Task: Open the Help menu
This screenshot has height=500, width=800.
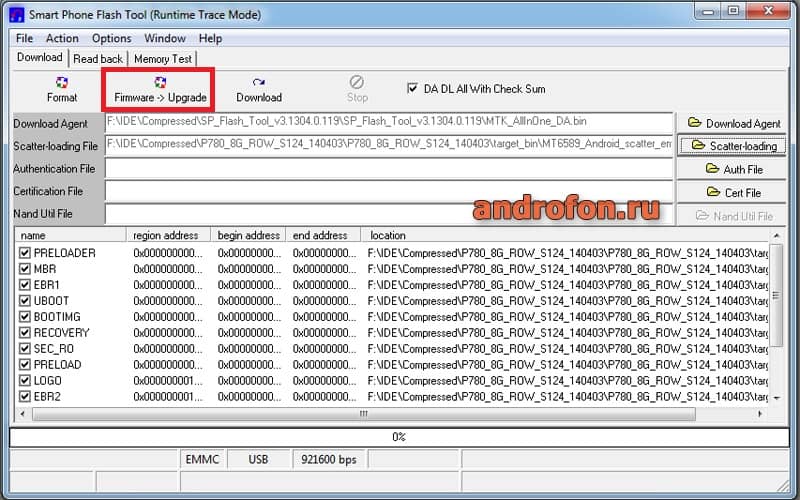Action: coord(210,38)
